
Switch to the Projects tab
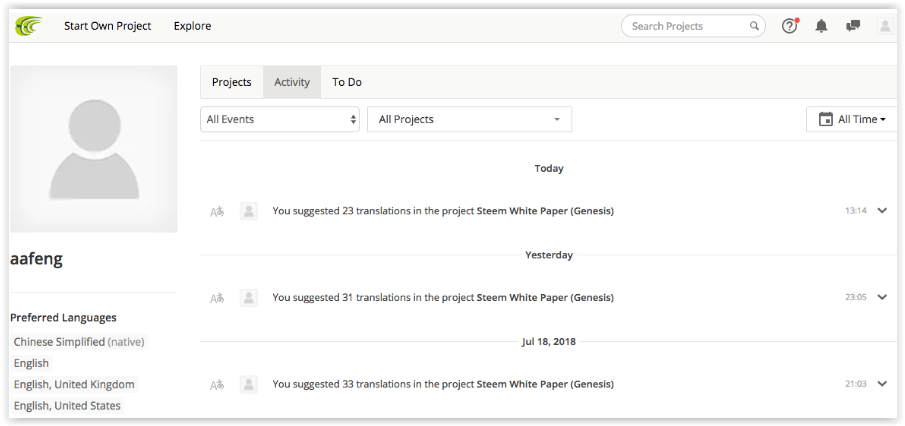click(231, 82)
